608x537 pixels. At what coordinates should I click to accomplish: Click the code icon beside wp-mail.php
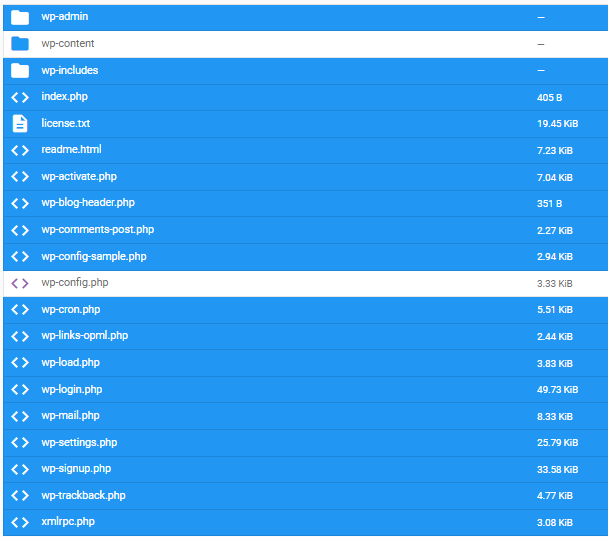(x=20, y=416)
